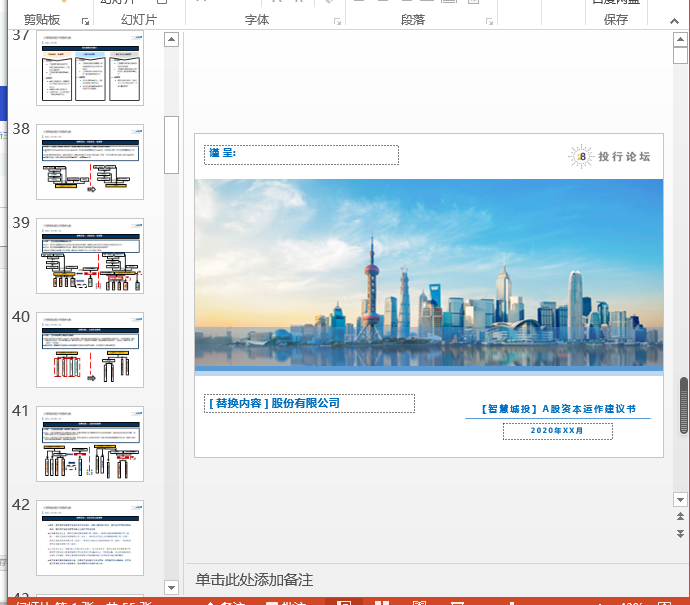Viewport: 690px width, 605px height.
Task: Jump to slide 41 thumbnail
Action: pyautogui.click(x=90, y=444)
